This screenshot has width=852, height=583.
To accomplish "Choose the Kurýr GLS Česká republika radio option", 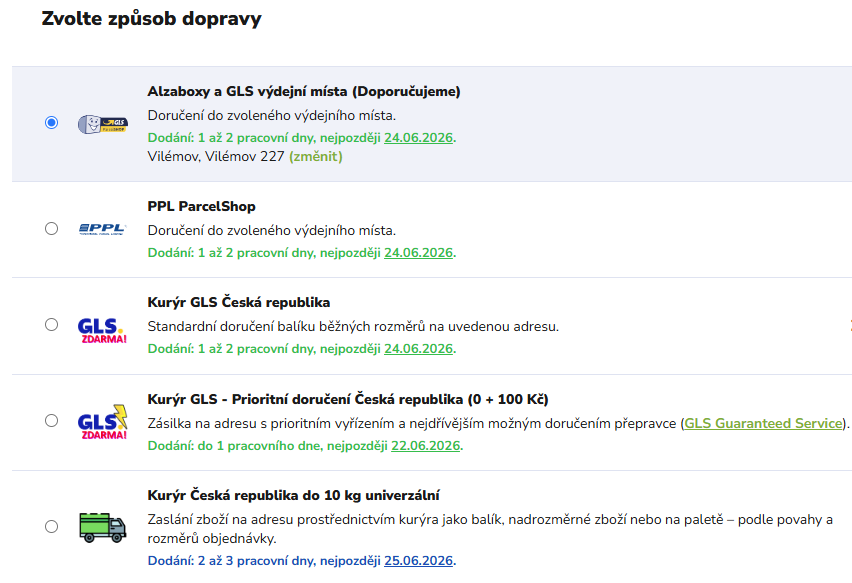I will (x=52, y=324).
